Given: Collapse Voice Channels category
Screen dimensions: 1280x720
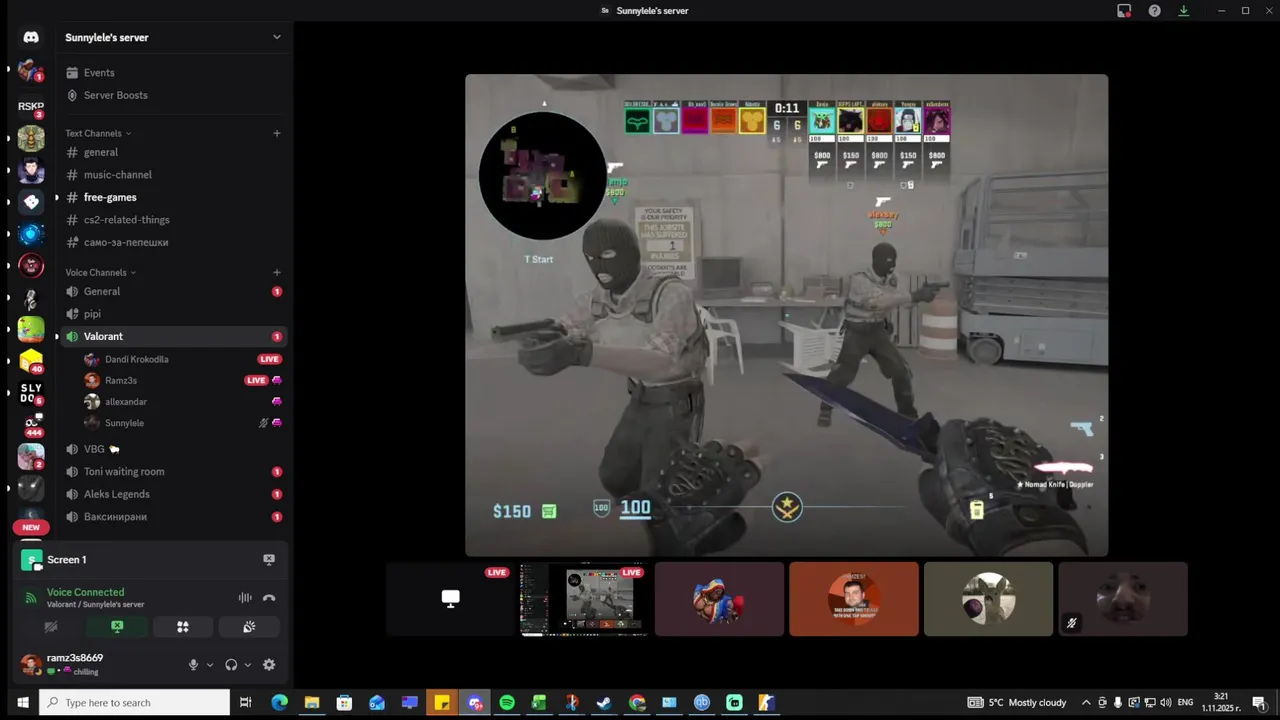Looking at the screenshot, I should (x=100, y=272).
